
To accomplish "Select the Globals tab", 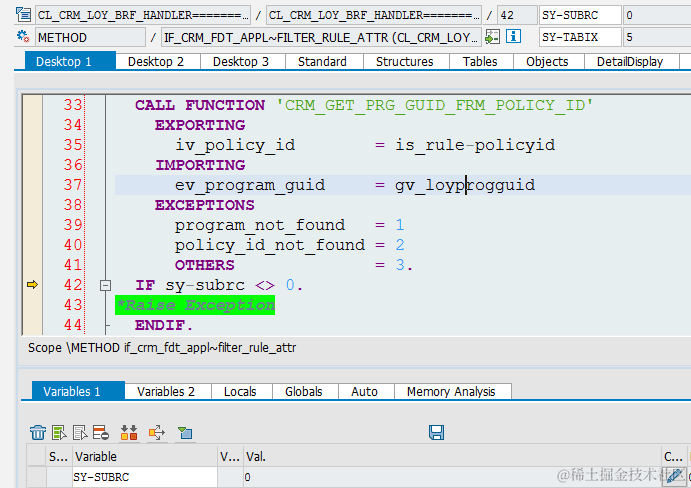I will coord(304,391).
